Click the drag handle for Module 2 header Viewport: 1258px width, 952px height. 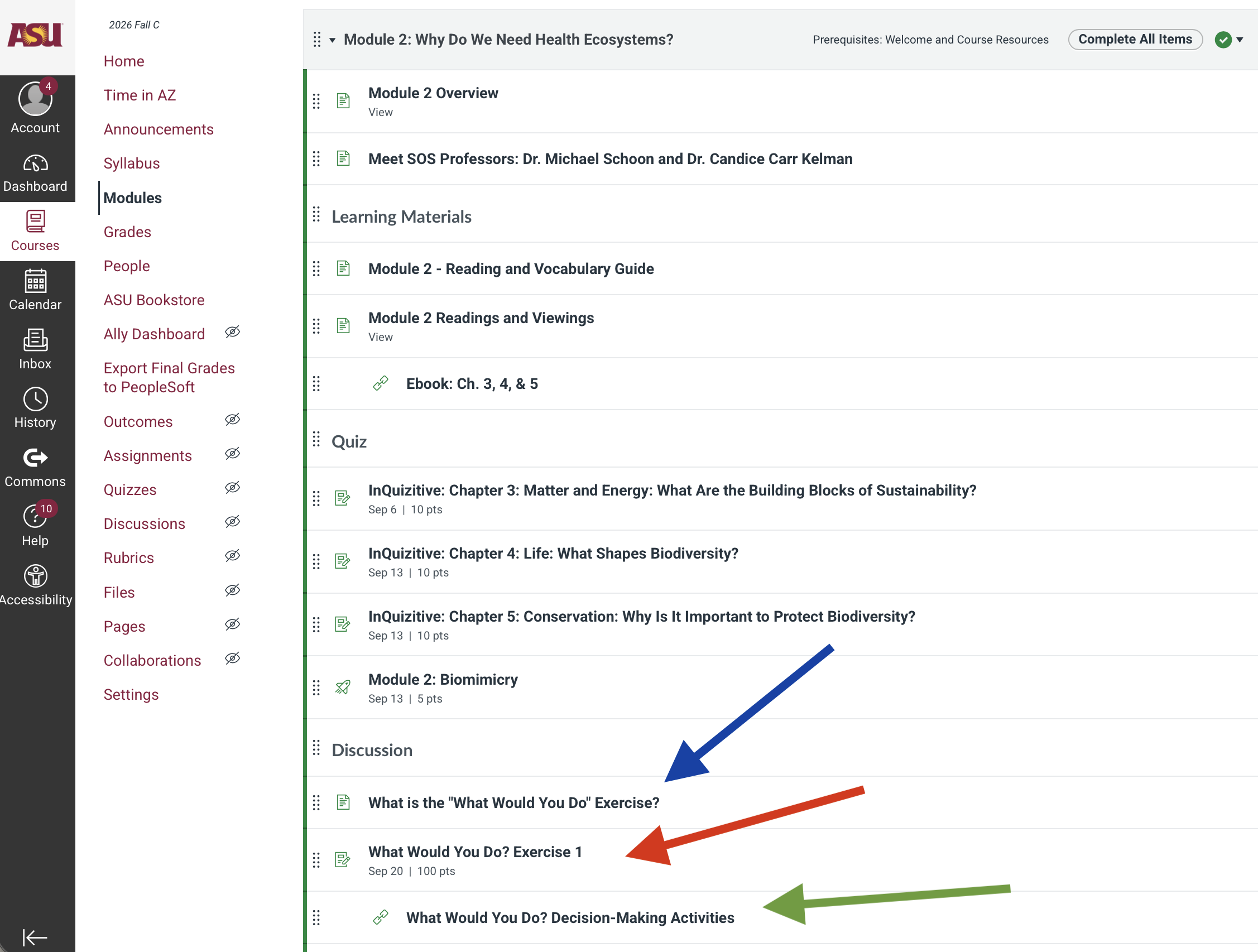[x=317, y=40]
